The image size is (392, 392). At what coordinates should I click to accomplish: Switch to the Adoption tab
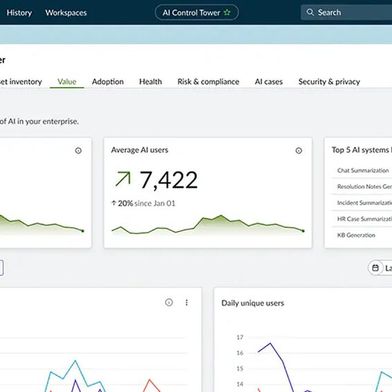108,82
